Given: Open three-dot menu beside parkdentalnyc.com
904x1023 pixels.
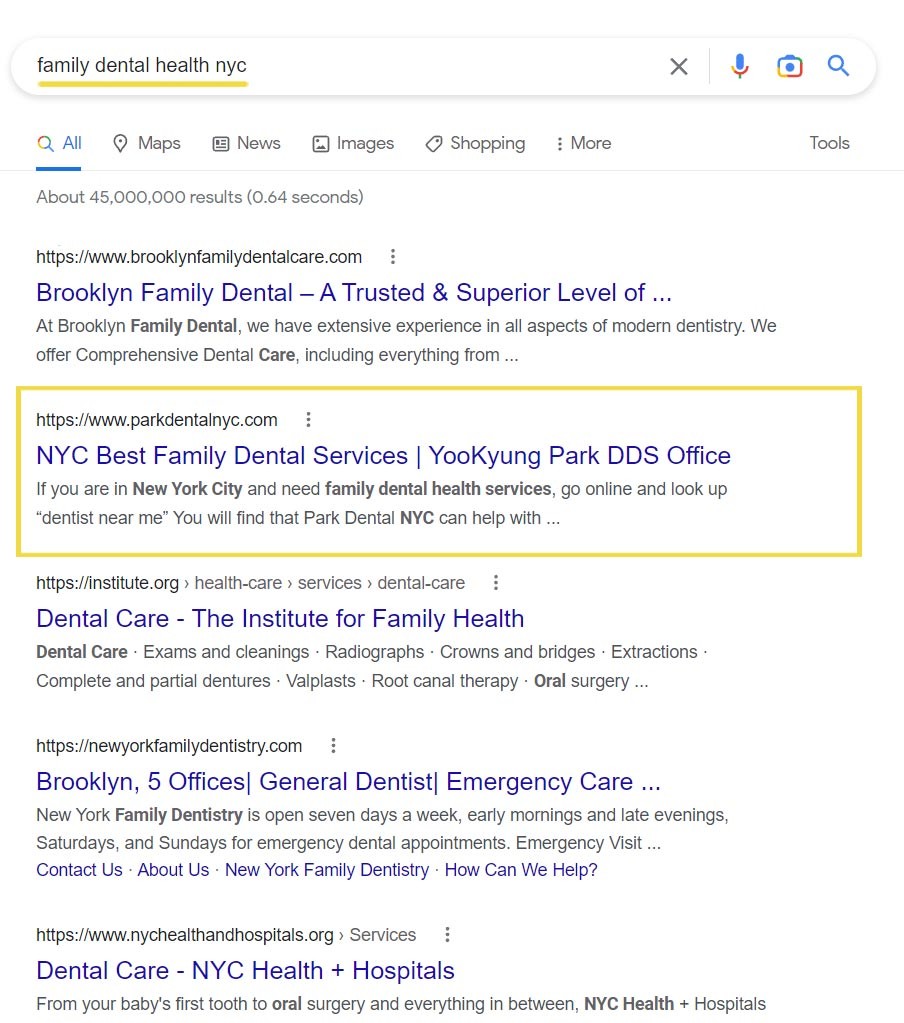Looking at the screenshot, I should [309, 420].
